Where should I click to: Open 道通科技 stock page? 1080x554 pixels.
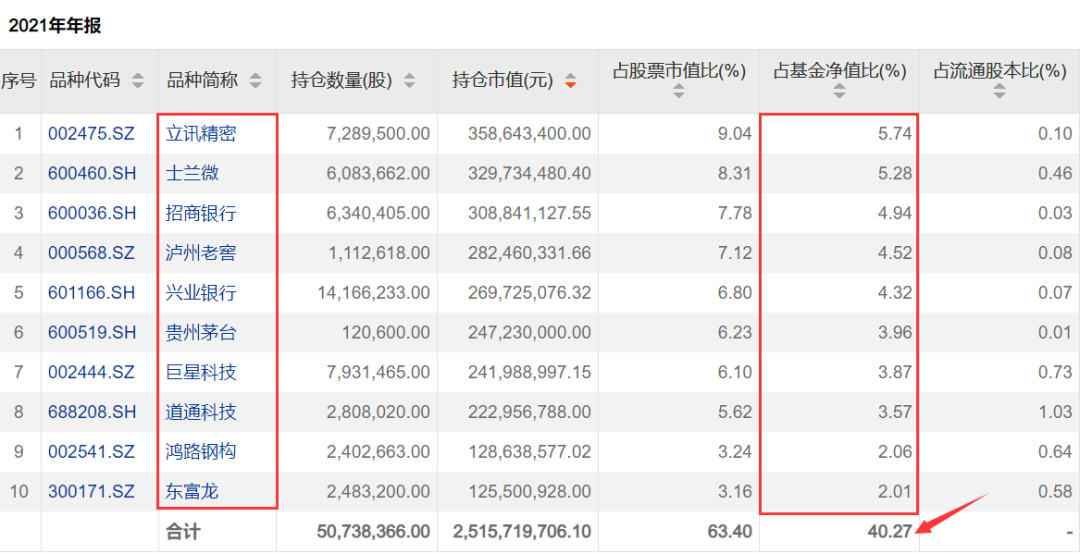(x=201, y=413)
